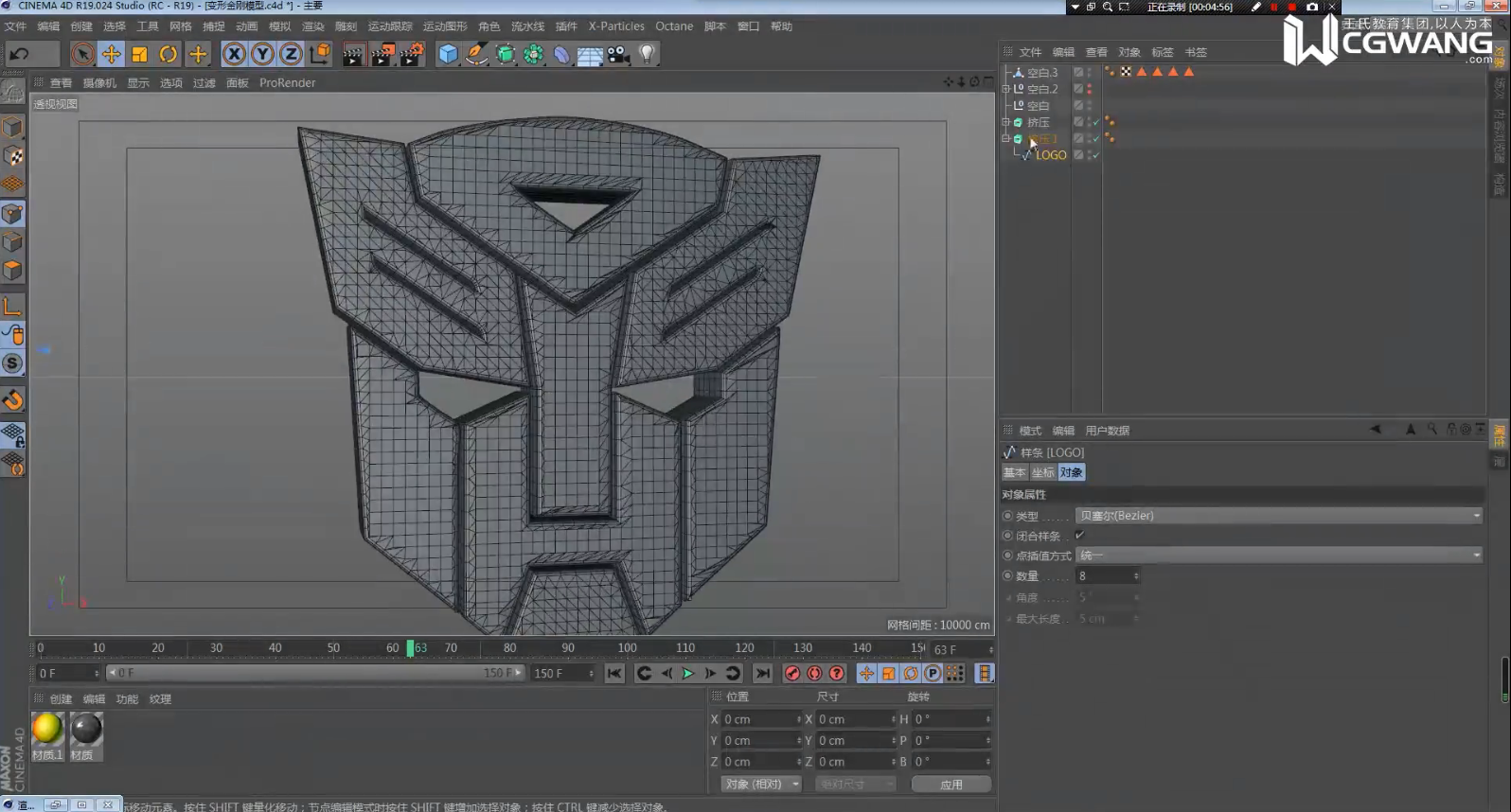
Task: Select the Live Selection tool
Action: (x=82, y=54)
